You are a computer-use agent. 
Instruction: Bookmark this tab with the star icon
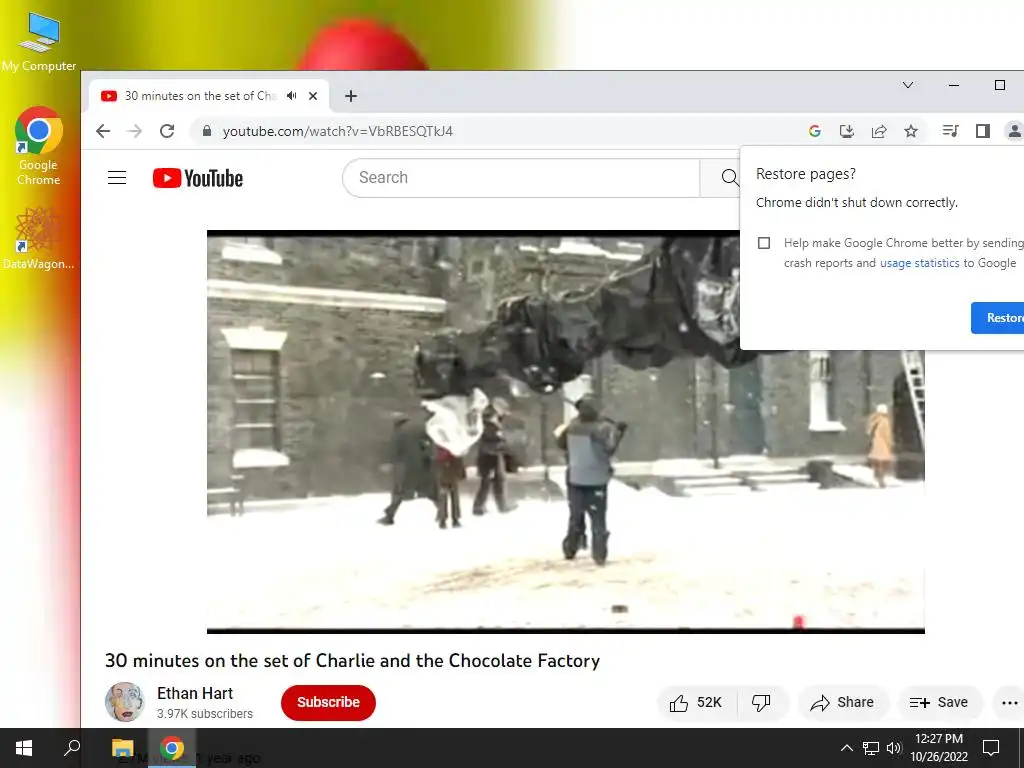coord(911,131)
